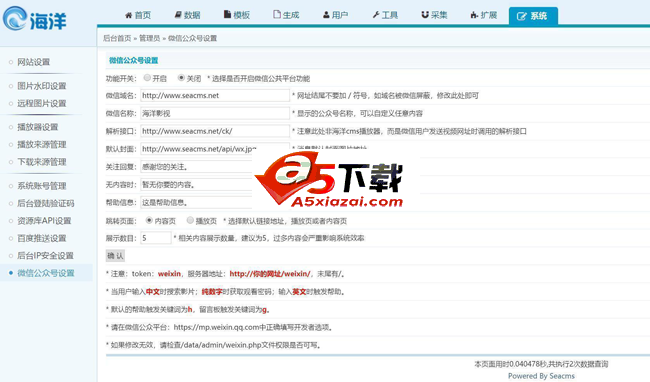Screen dimensions: 650x382
Task: Select the 开启 radio button
Action: pos(147,77)
